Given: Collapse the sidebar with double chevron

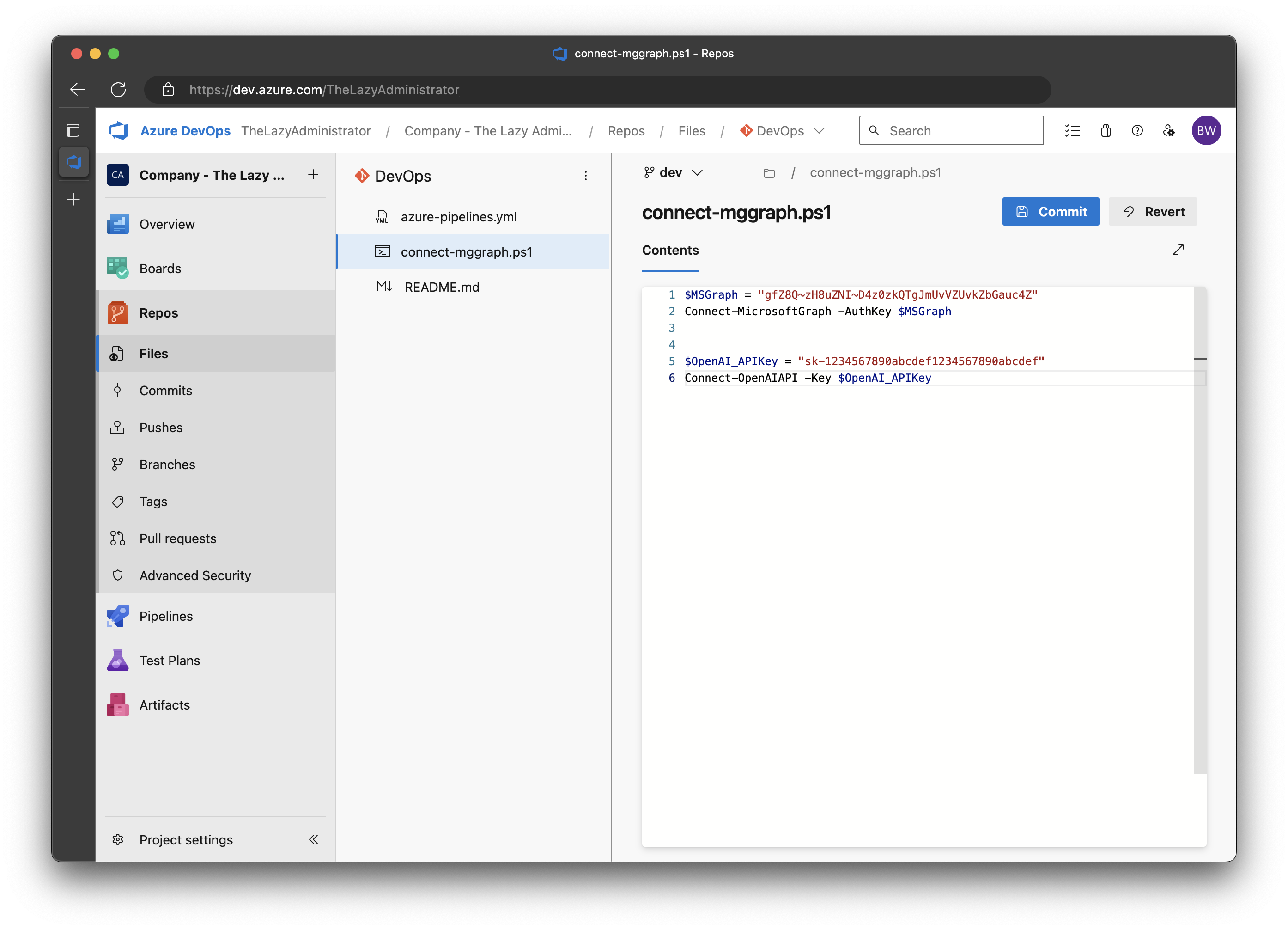Looking at the screenshot, I should click(313, 839).
